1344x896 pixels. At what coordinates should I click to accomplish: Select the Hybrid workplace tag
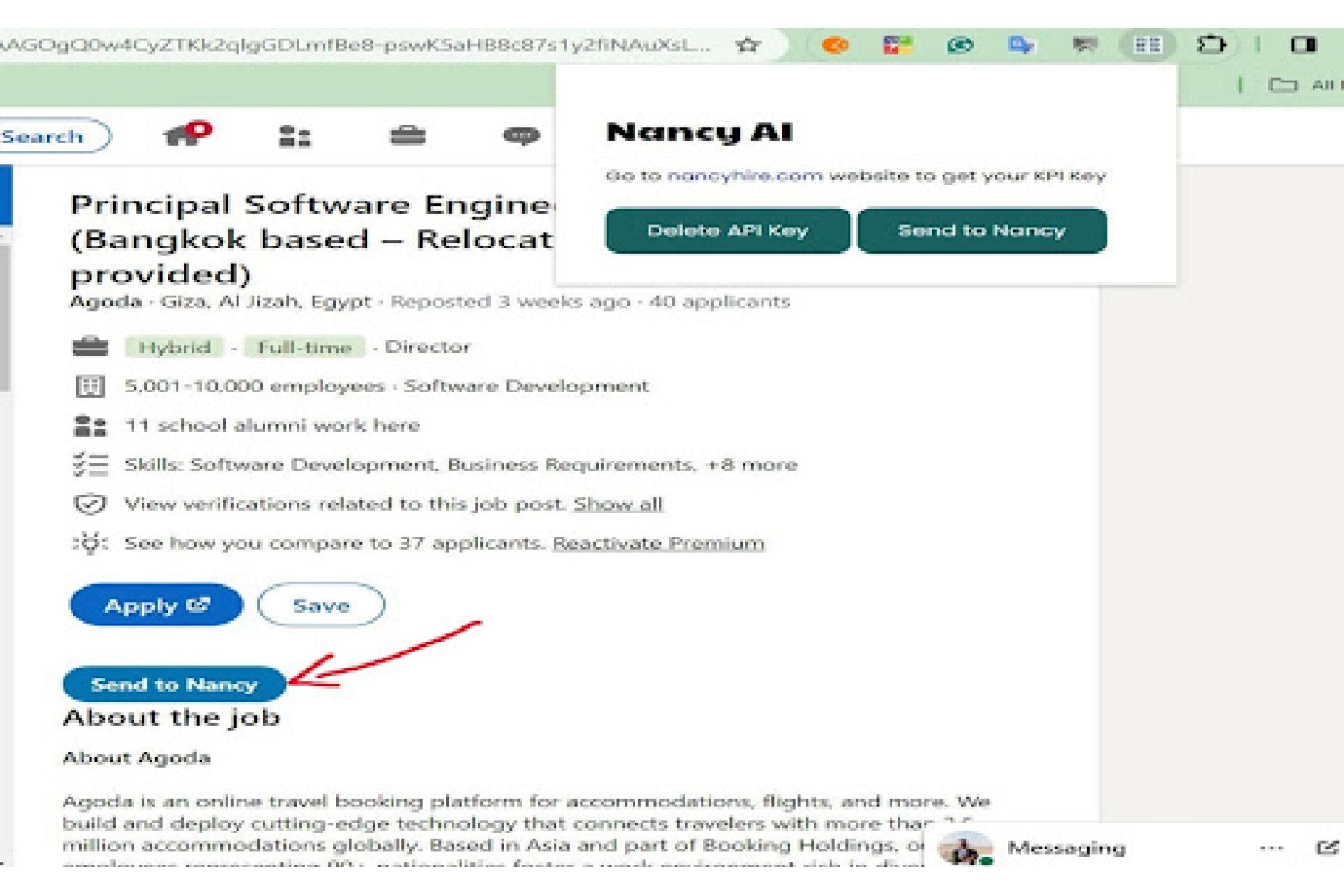174,347
